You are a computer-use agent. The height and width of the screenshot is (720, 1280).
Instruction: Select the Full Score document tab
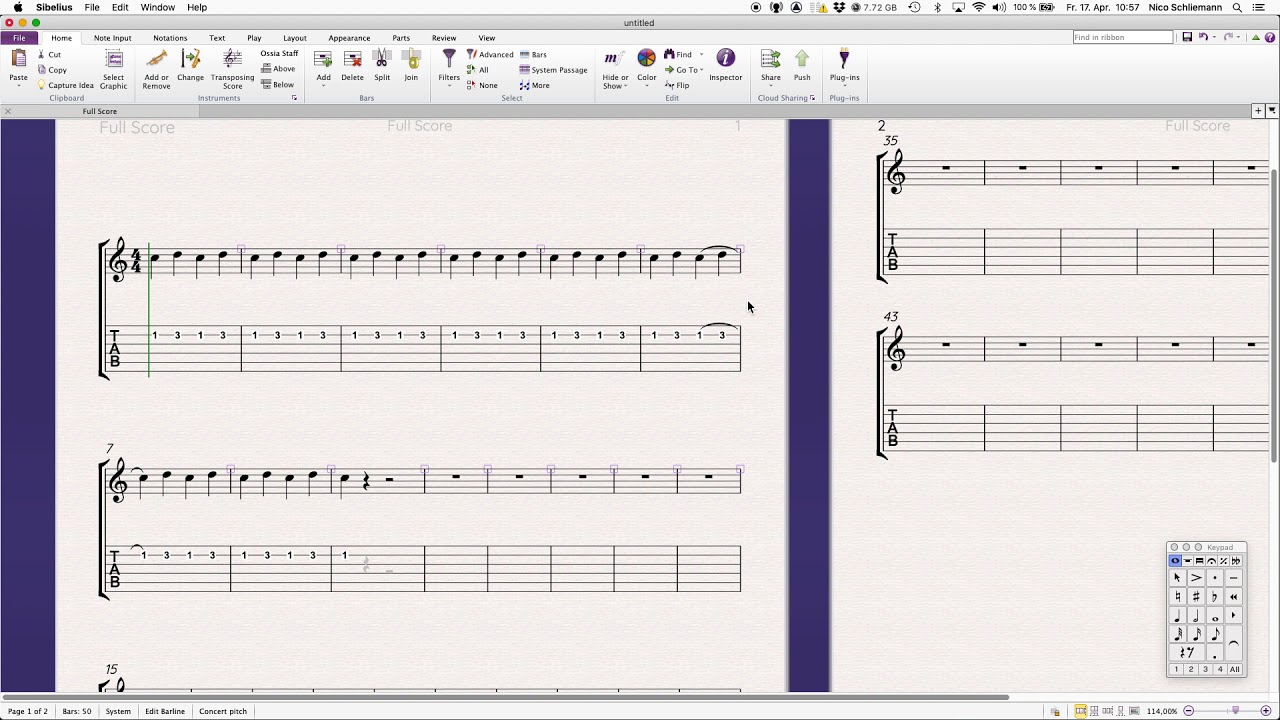point(100,111)
